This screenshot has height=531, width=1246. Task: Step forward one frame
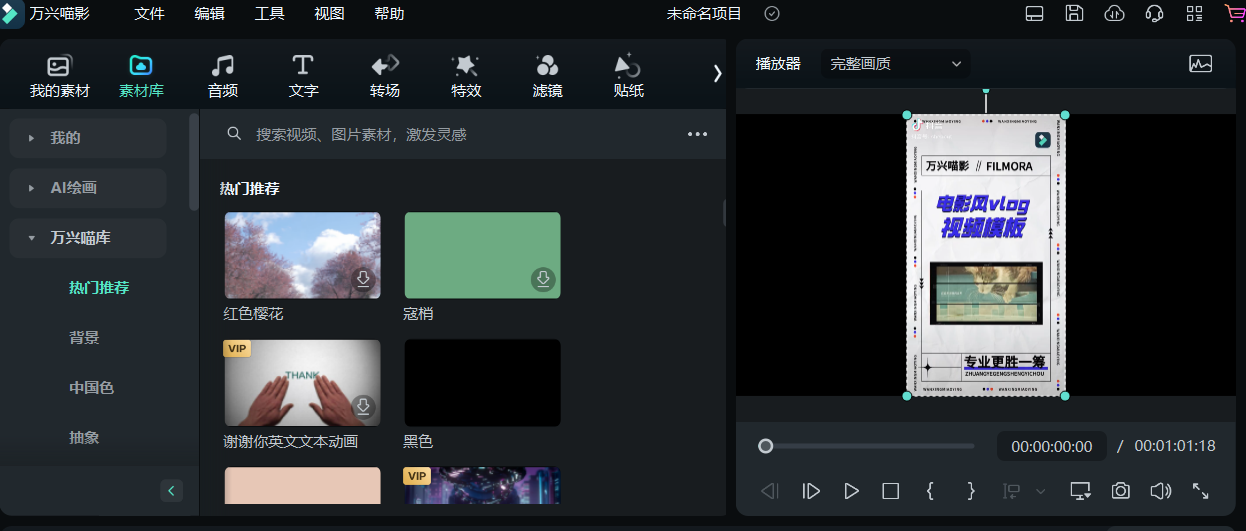[x=811, y=491]
